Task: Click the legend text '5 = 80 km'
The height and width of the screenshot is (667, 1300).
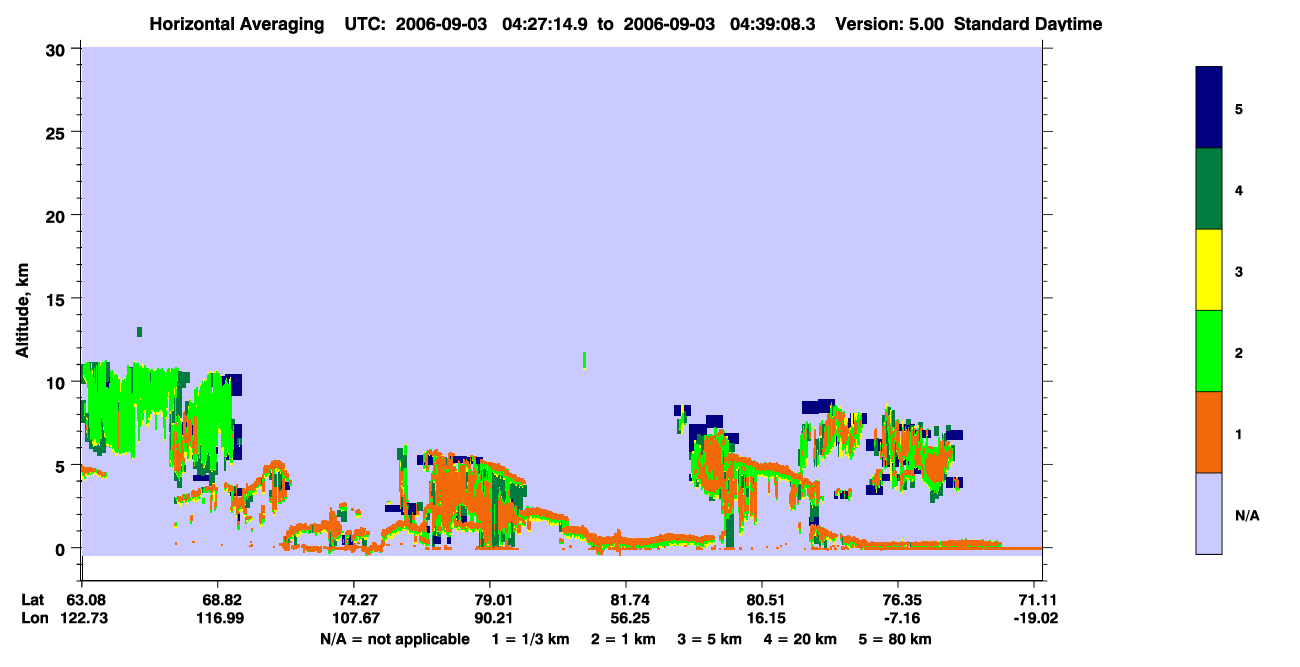Action: (895, 639)
